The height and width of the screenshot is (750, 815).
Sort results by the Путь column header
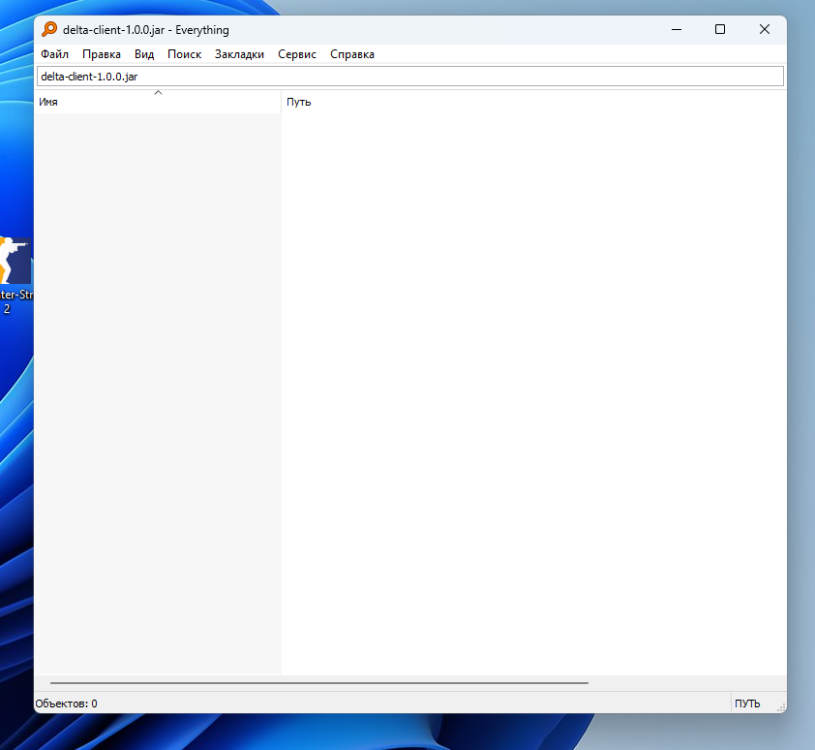click(x=534, y=102)
